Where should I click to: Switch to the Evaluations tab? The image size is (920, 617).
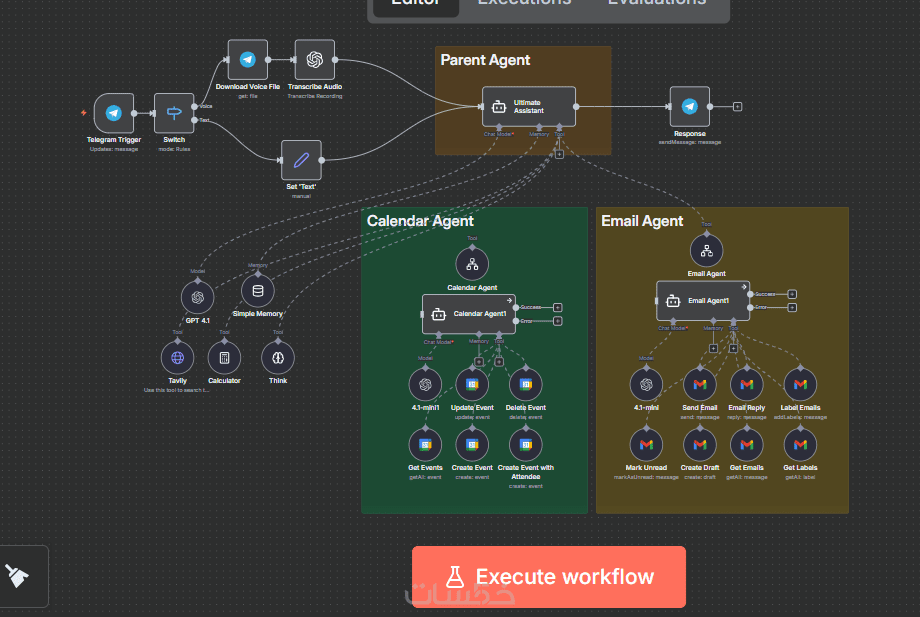click(x=657, y=5)
